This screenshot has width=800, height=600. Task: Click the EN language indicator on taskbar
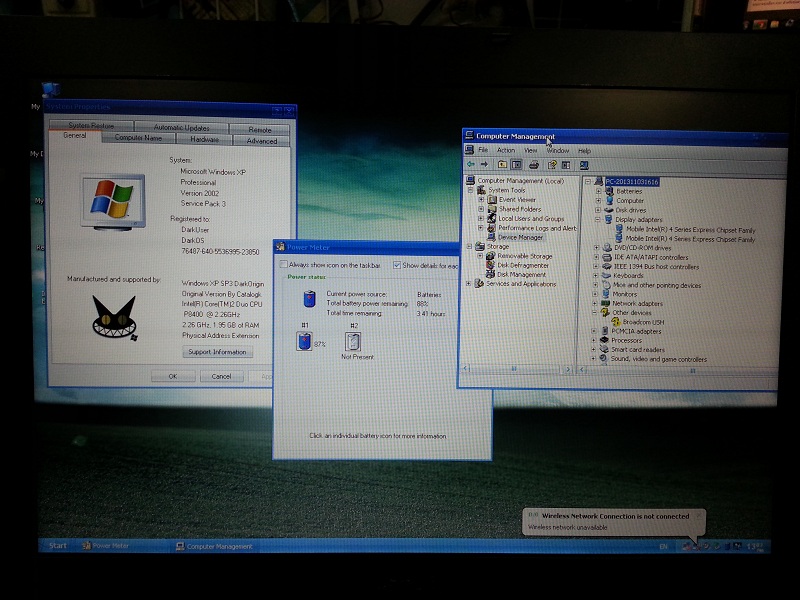click(x=664, y=546)
